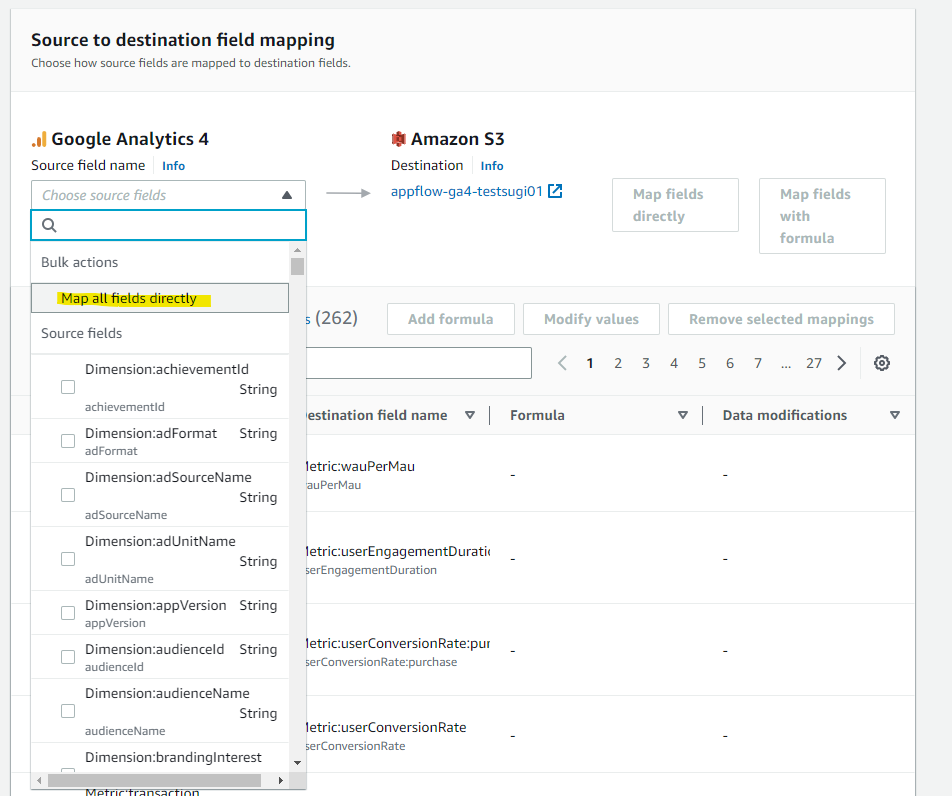Go to page 4 of mappings
Image resolution: width=952 pixels, height=796 pixels.
point(673,363)
